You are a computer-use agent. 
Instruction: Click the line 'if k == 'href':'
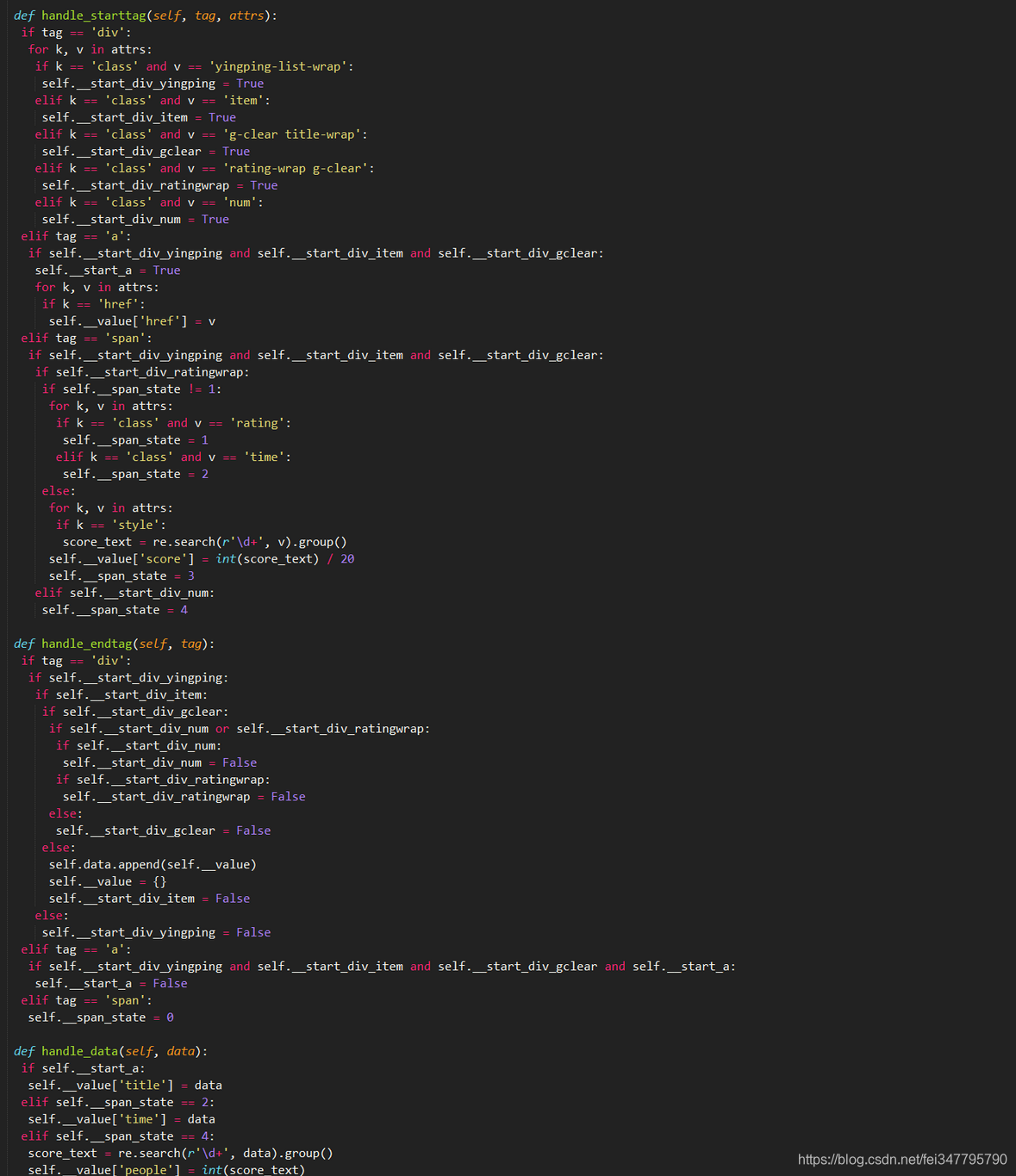[94, 304]
